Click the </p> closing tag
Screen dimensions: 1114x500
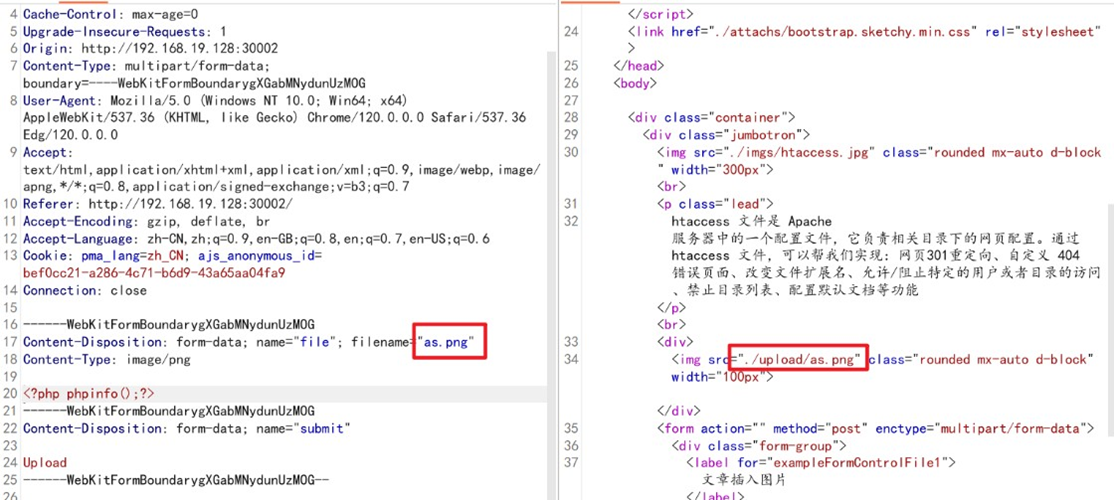pyautogui.click(x=671, y=308)
